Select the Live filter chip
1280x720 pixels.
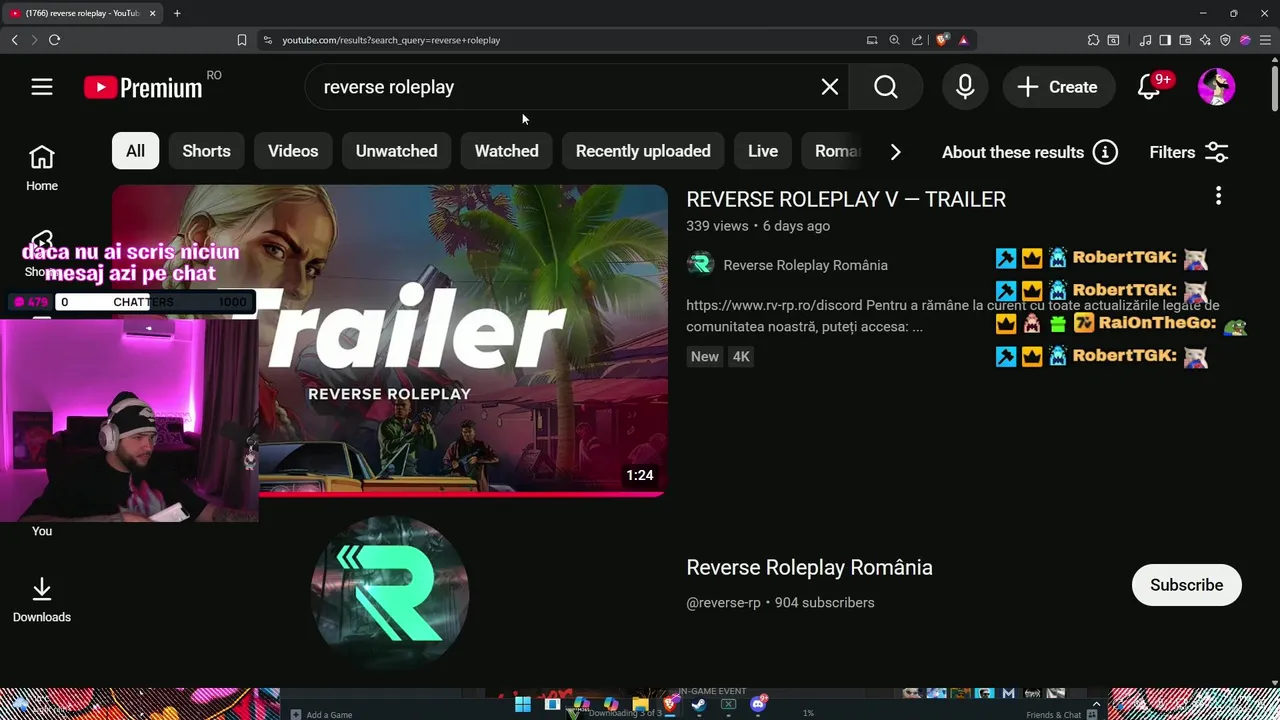[x=762, y=151]
